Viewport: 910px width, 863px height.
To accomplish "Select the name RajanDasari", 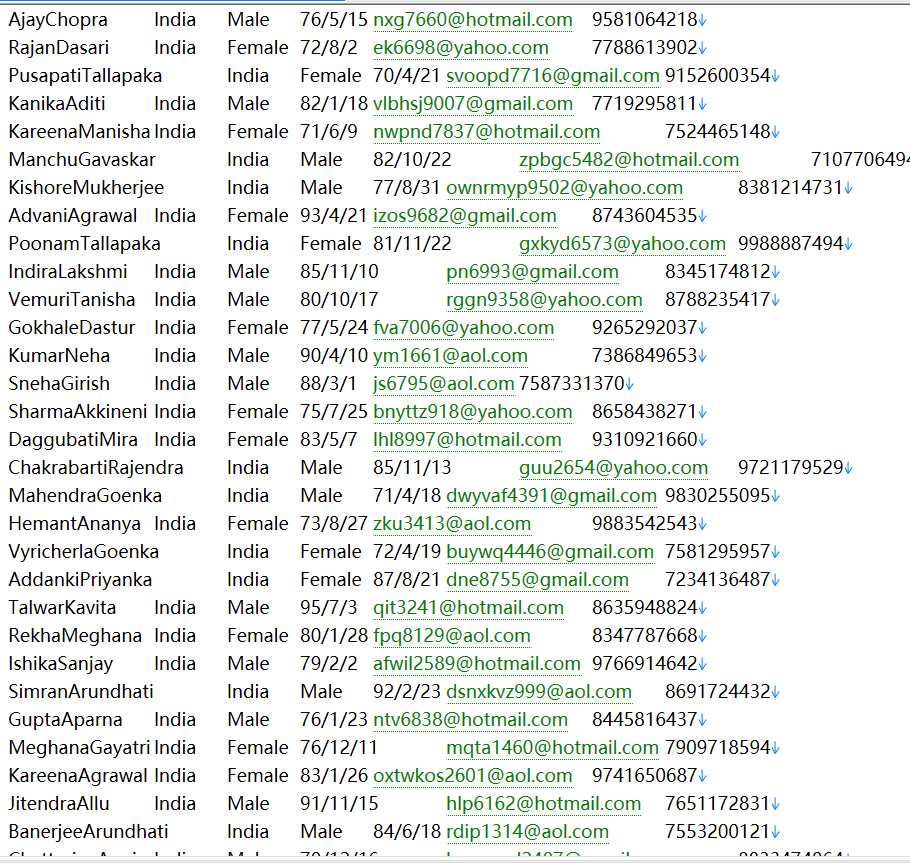I will coord(59,48).
